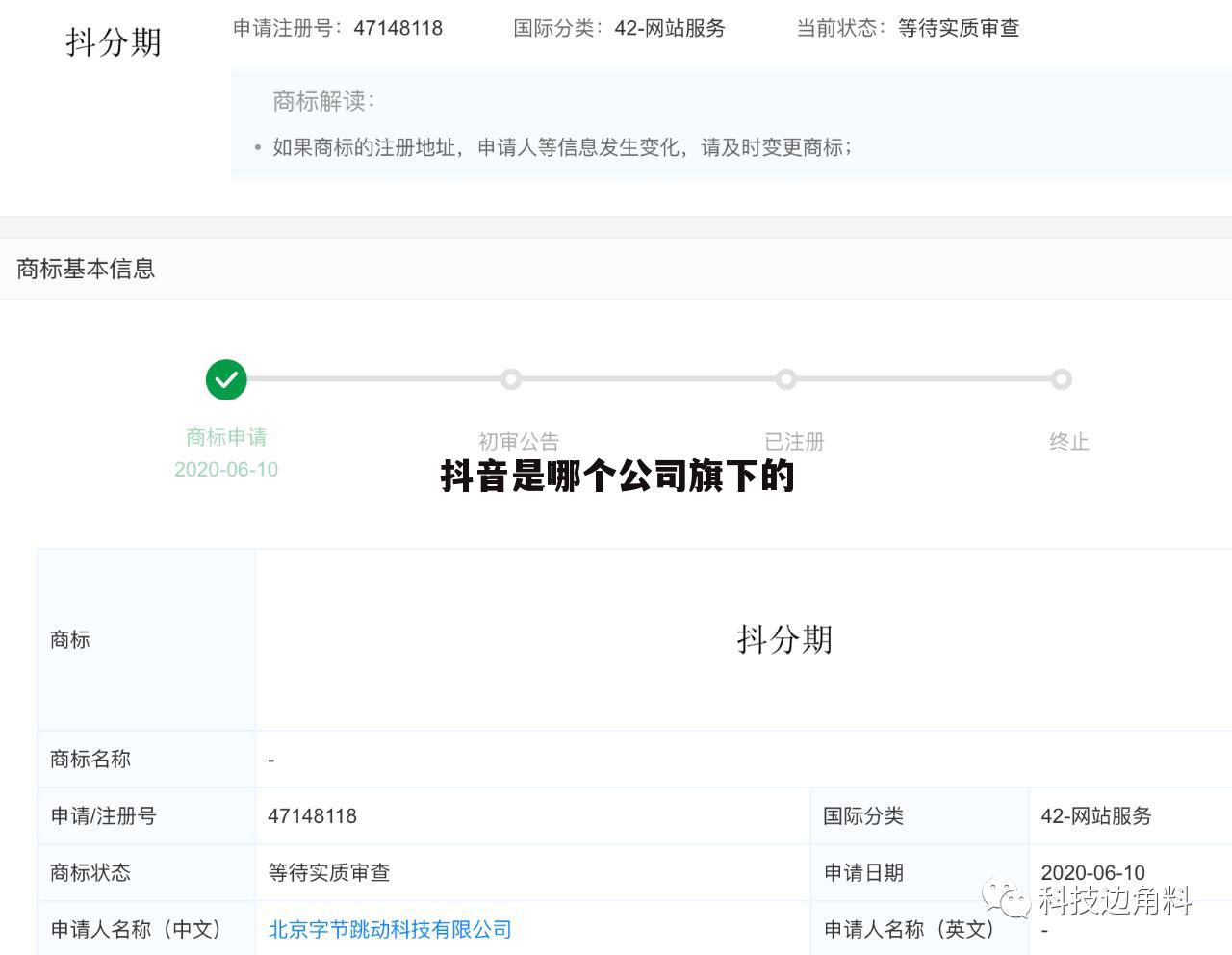The height and width of the screenshot is (955, 1232).
Task: Select the 已注册 progress step circle
Action: tap(786, 379)
